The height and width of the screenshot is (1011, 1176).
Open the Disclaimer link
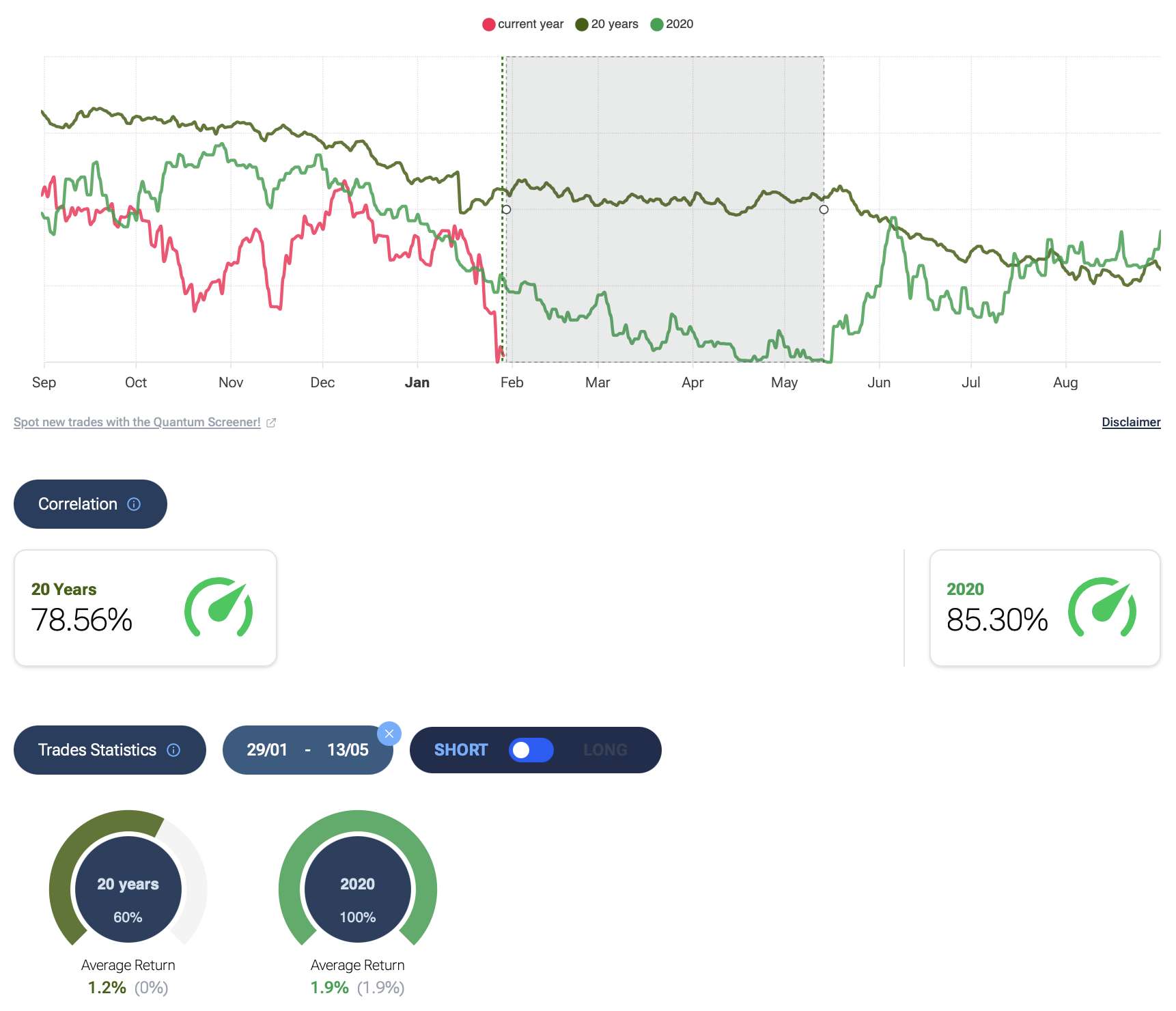coord(1131,422)
